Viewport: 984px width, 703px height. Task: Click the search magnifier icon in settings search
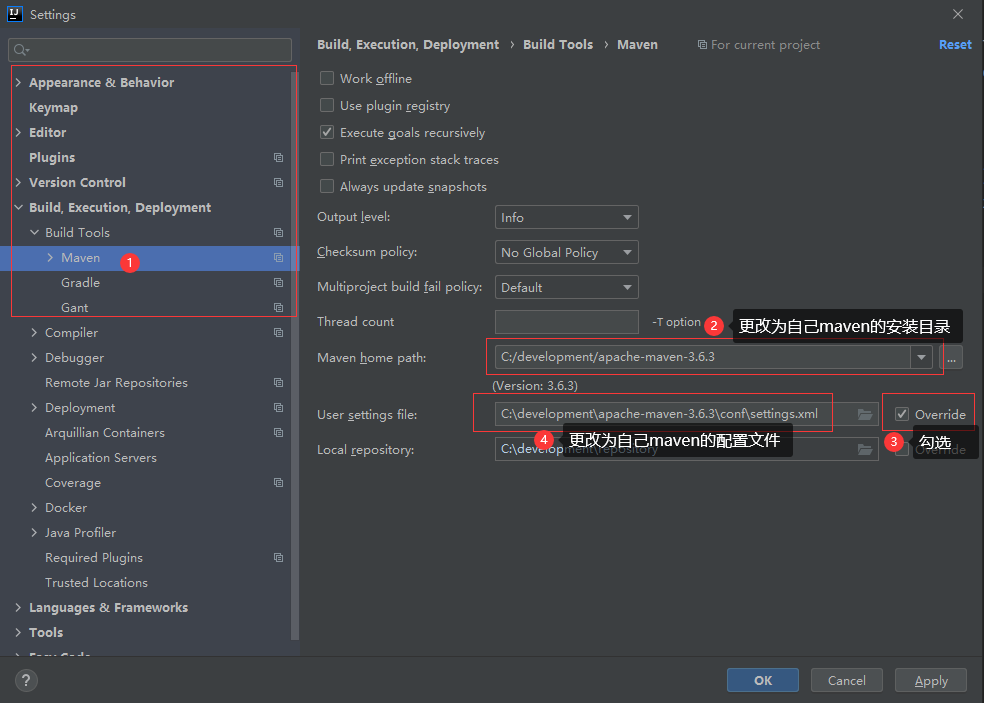(x=21, y=50)
